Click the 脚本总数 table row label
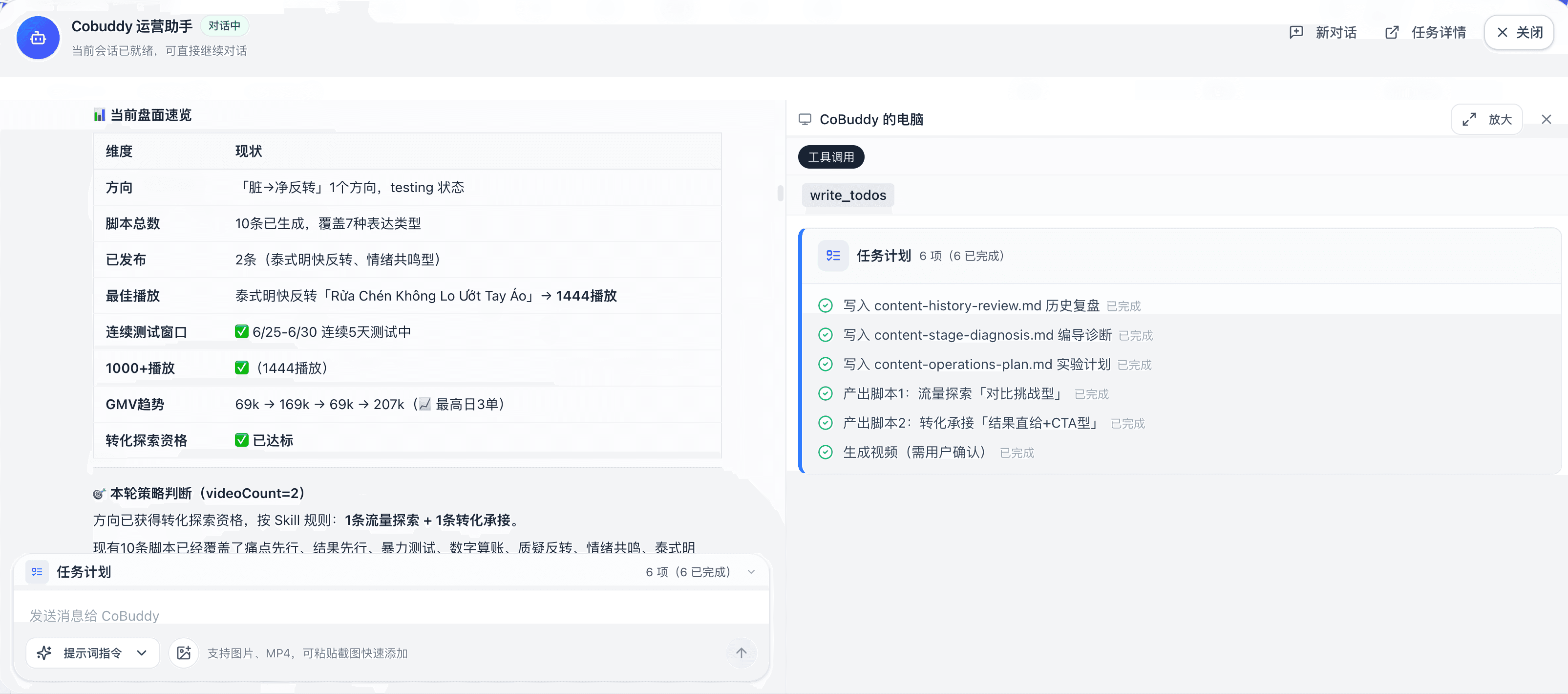1568x694 pixels. 133,223
